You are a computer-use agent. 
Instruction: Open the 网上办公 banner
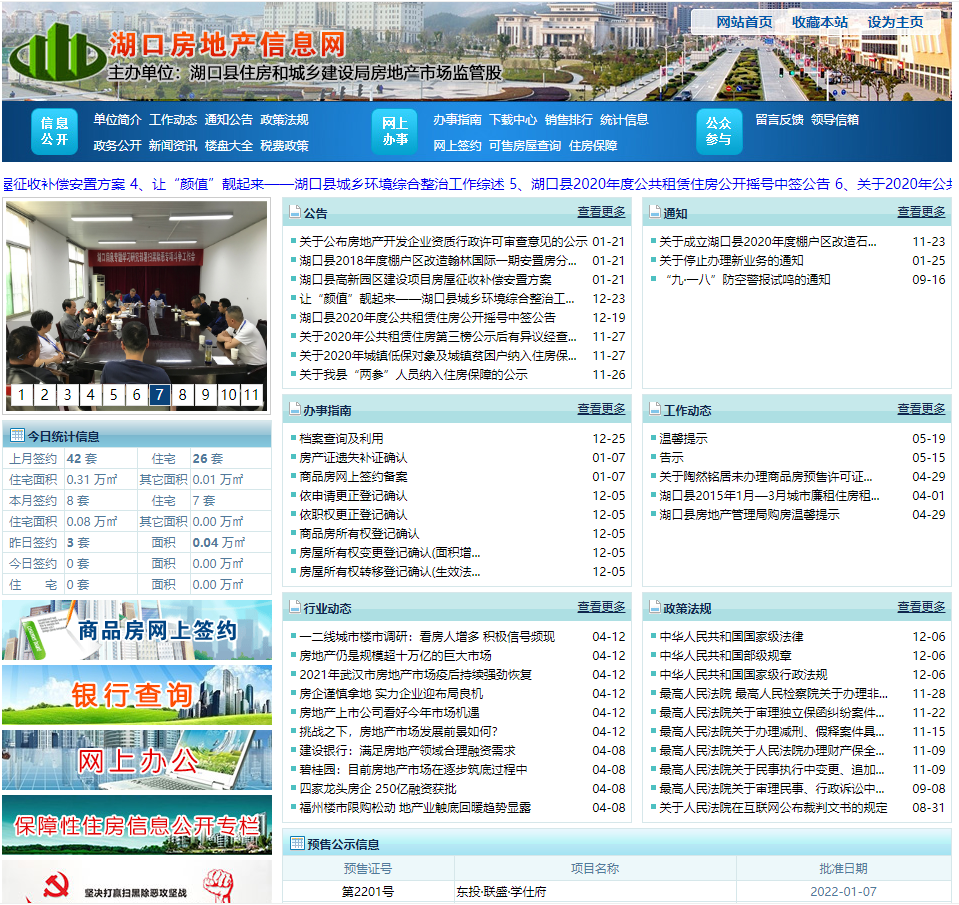point(137,760)
